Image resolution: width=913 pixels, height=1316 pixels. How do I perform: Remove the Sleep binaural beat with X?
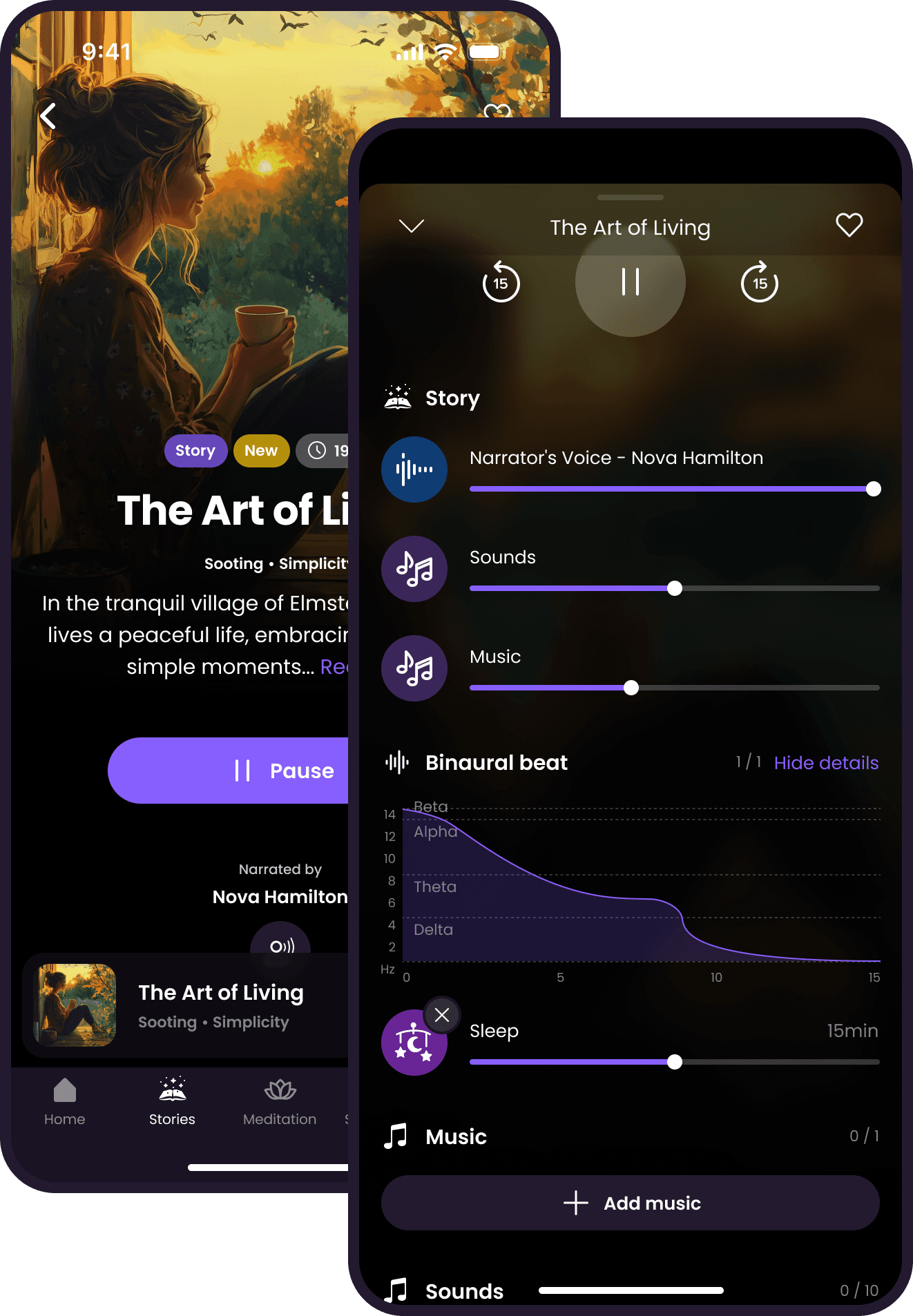click(442, 1015)
